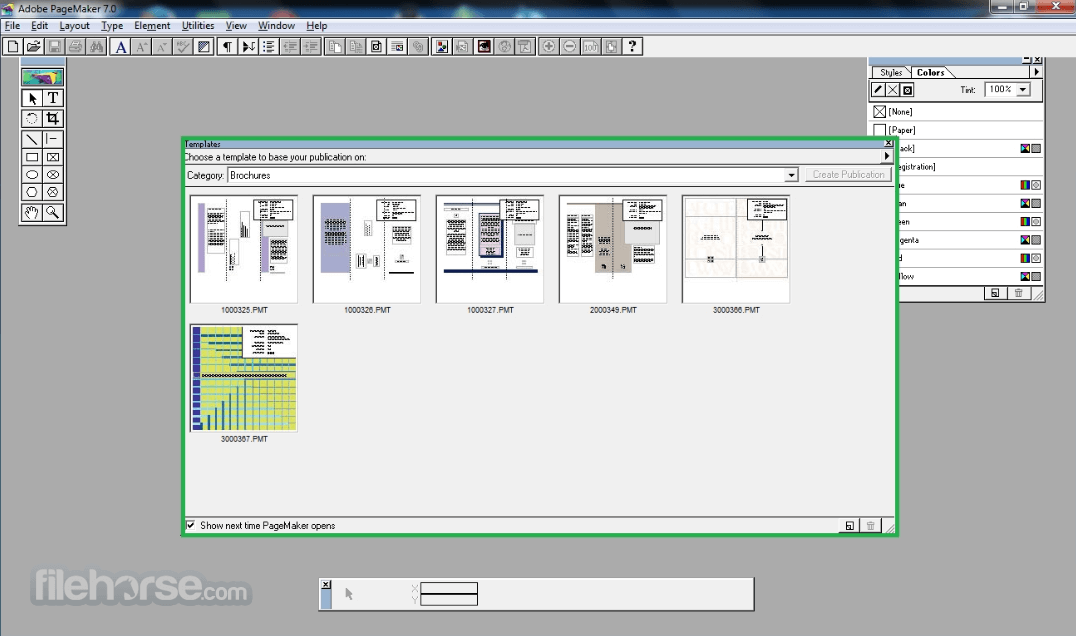Open the Edit menu
This screenshot has height=636, width=1076.
point(39,25)
